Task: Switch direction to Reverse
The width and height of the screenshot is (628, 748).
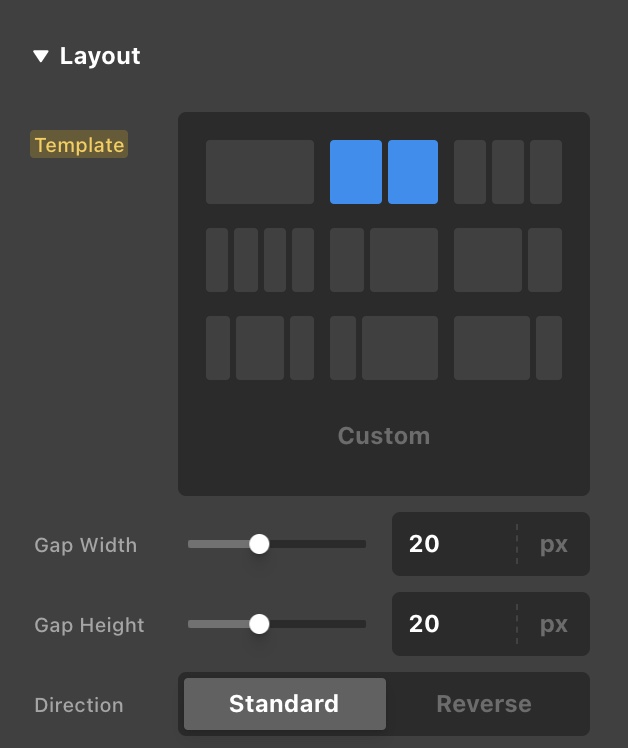Action: 484,704
